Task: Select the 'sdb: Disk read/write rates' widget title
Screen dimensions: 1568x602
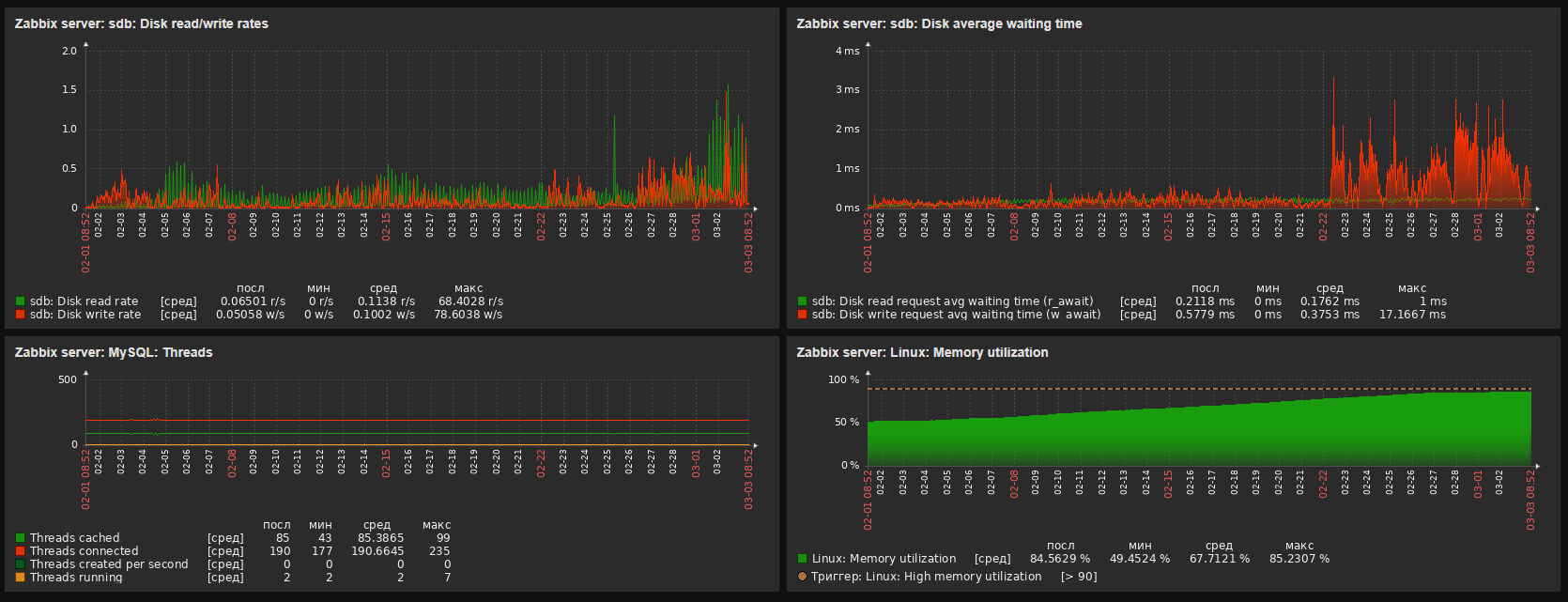Action: pyautogui.click(x=142, y=23)
